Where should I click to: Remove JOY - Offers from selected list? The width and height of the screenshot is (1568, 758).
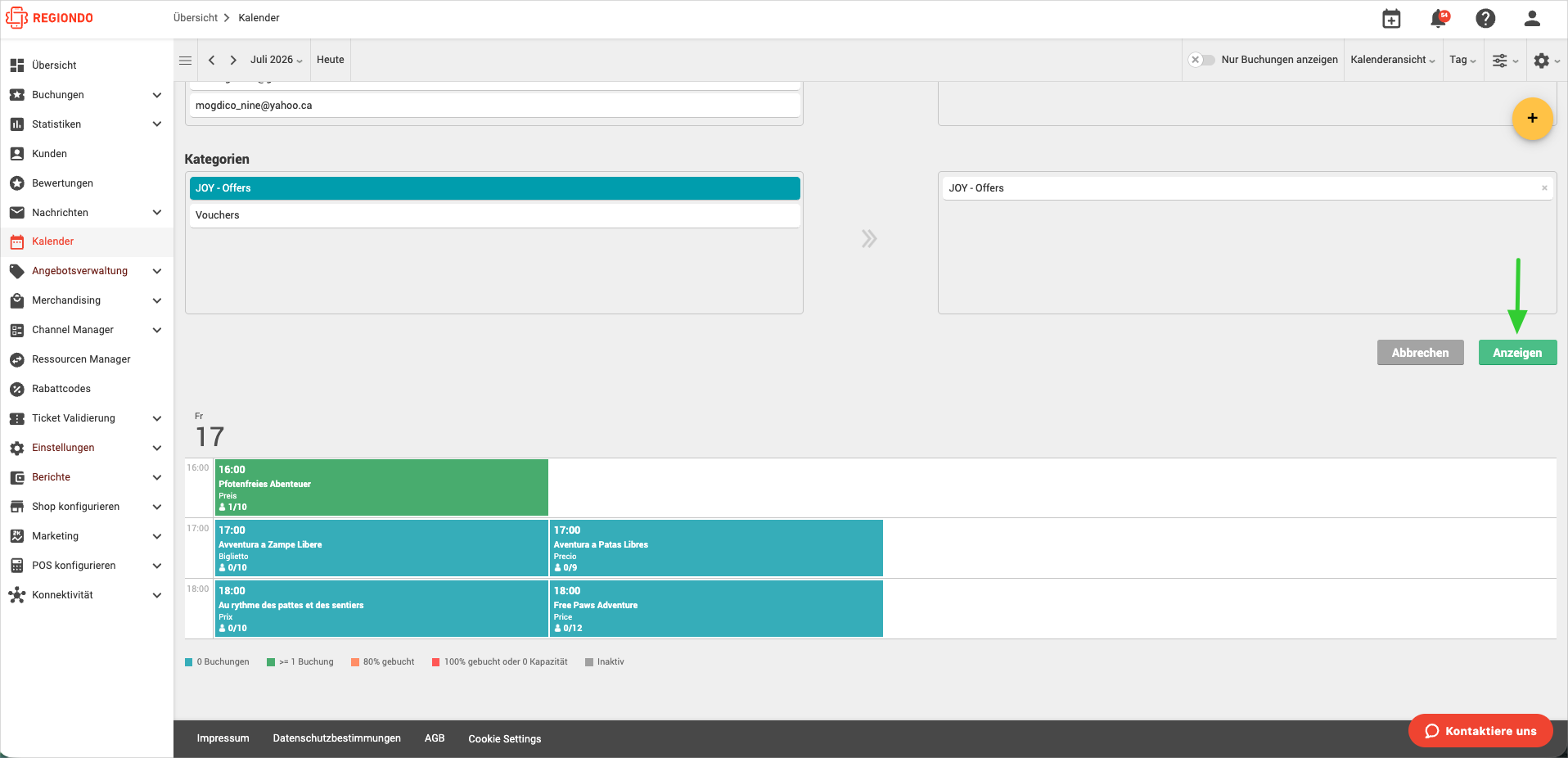(1544, 188)
